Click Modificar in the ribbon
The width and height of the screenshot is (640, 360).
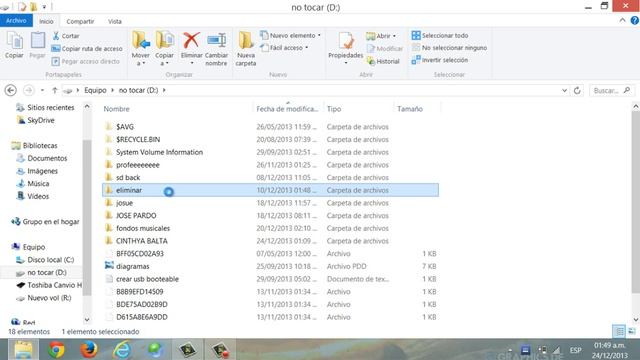coord(384,49)
